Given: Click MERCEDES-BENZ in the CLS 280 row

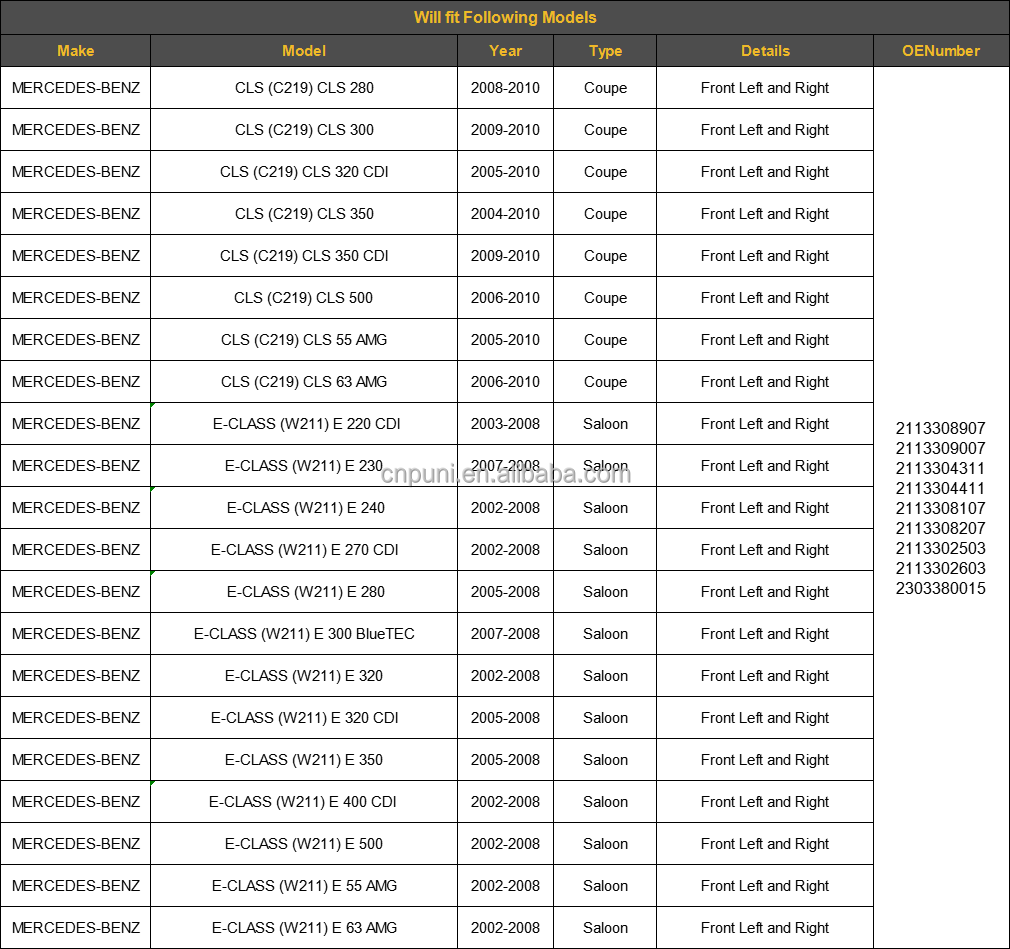Looking at the screenshot, I should [x=75, y=88].
